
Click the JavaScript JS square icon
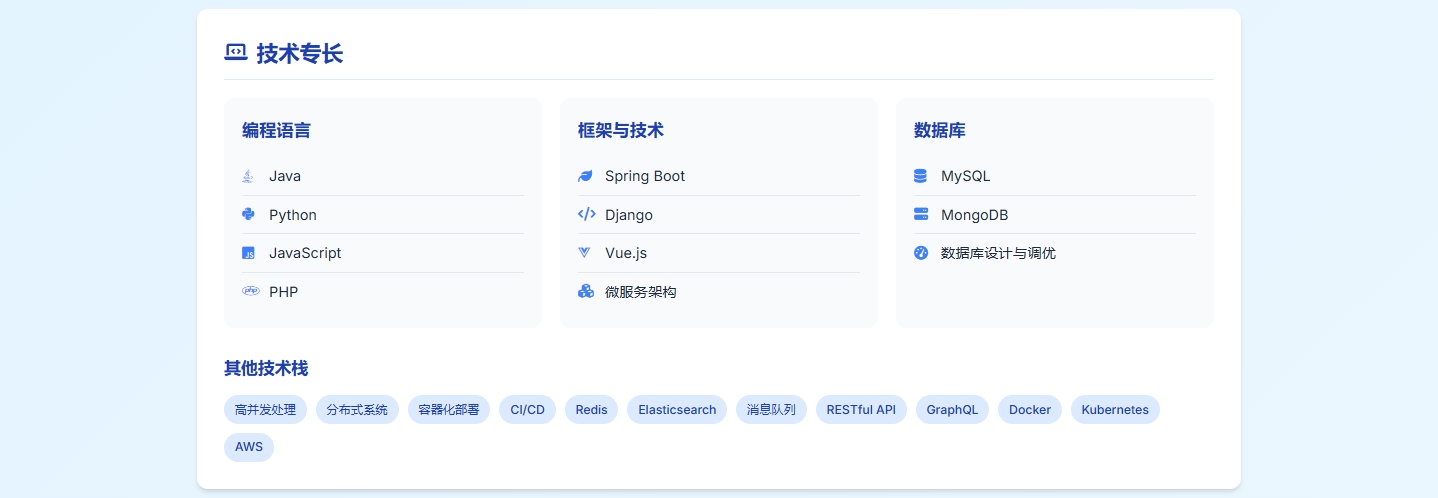point(248,253)
